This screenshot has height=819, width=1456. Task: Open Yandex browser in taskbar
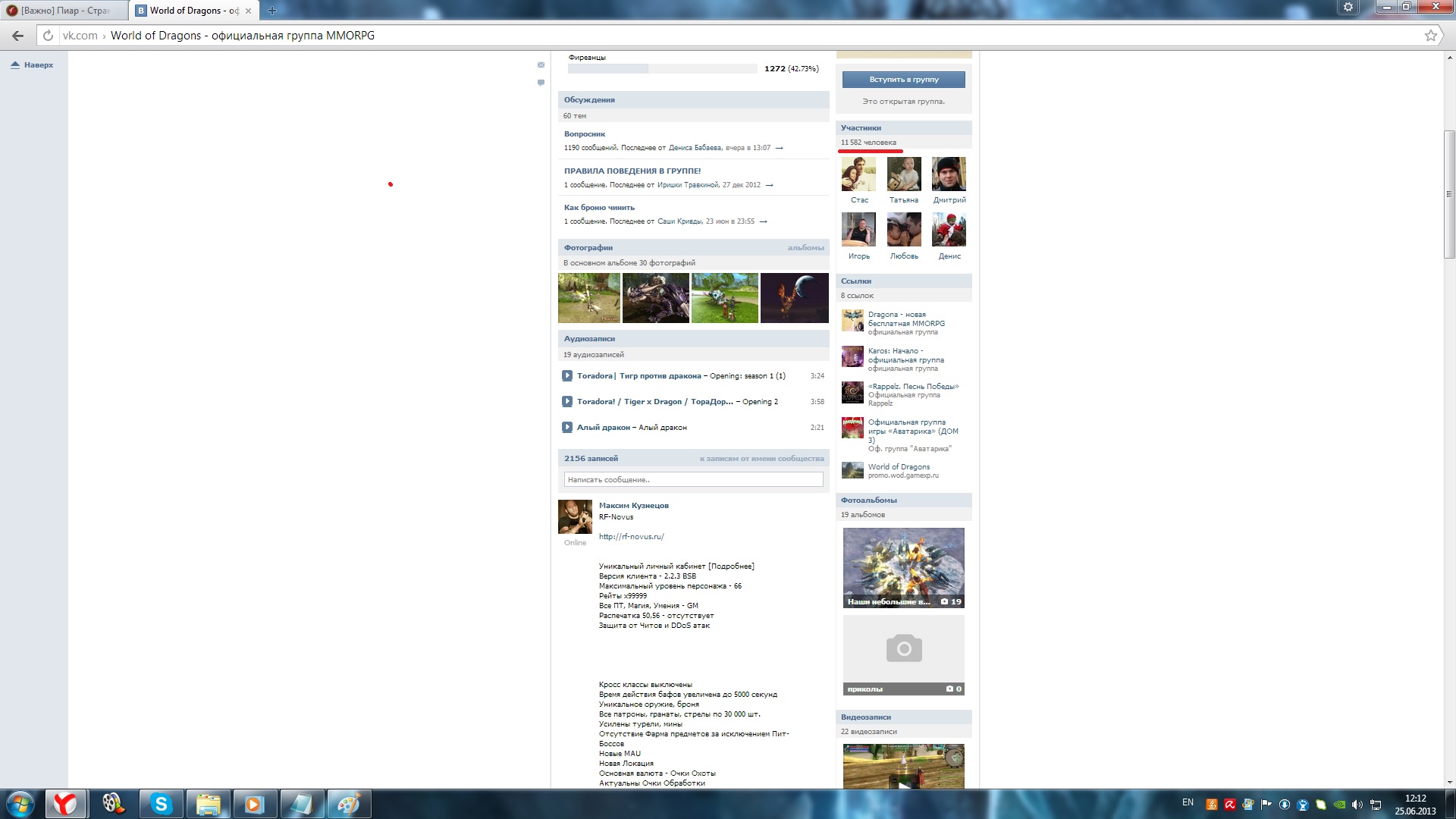(65, 804)
